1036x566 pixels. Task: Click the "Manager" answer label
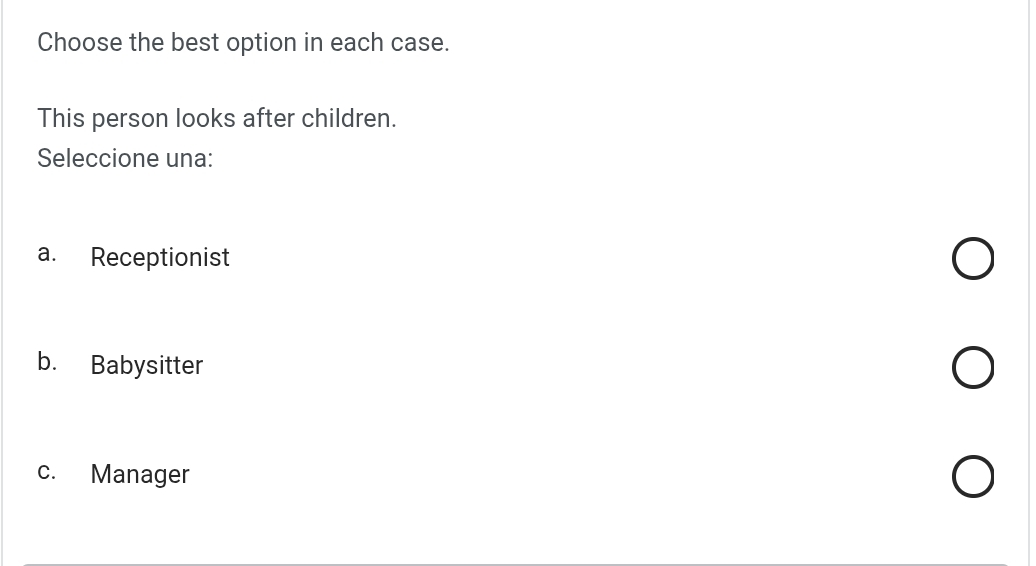(x=140, y=474)
